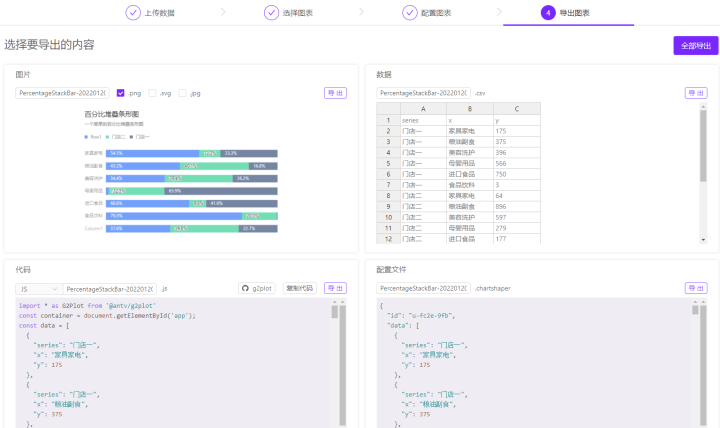720x428 pixels.
Task: Uncheck the .png format checkbox
Action: 120,93
